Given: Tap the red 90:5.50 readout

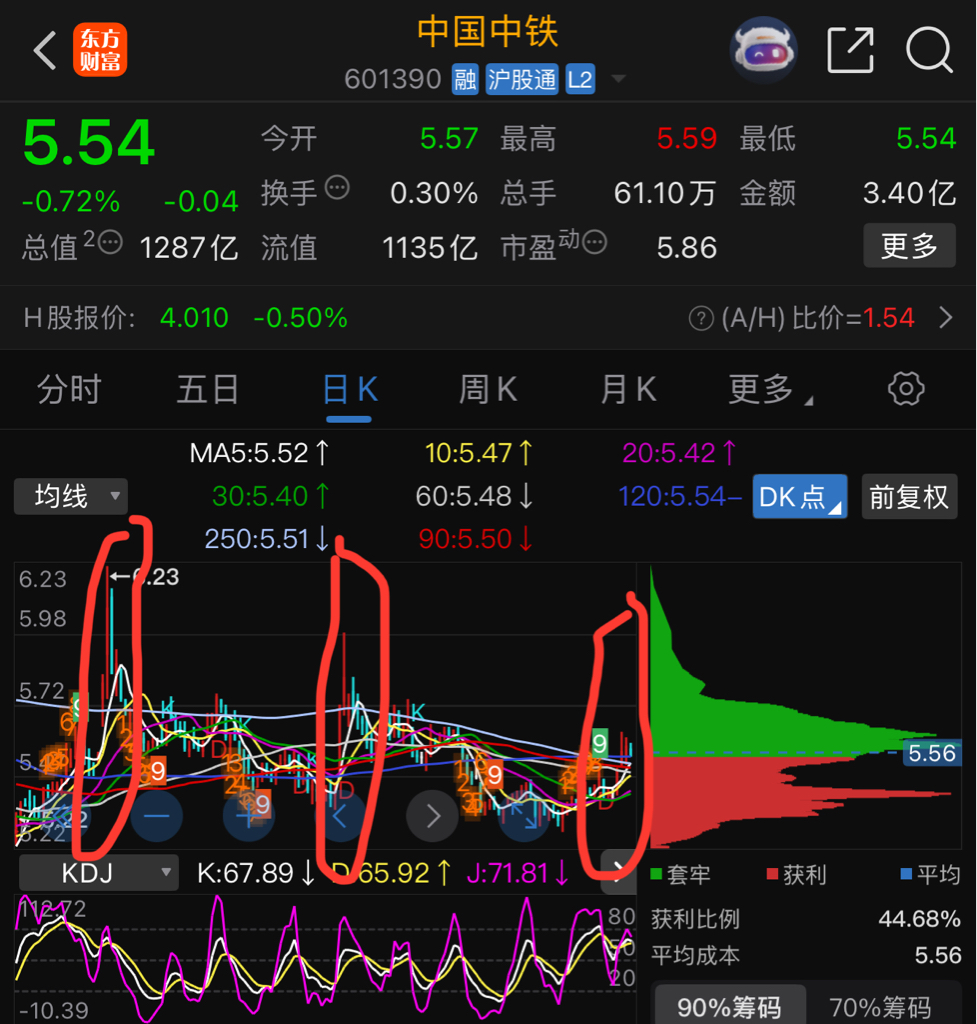Looking at the screenshot, I should pos(476,539).
